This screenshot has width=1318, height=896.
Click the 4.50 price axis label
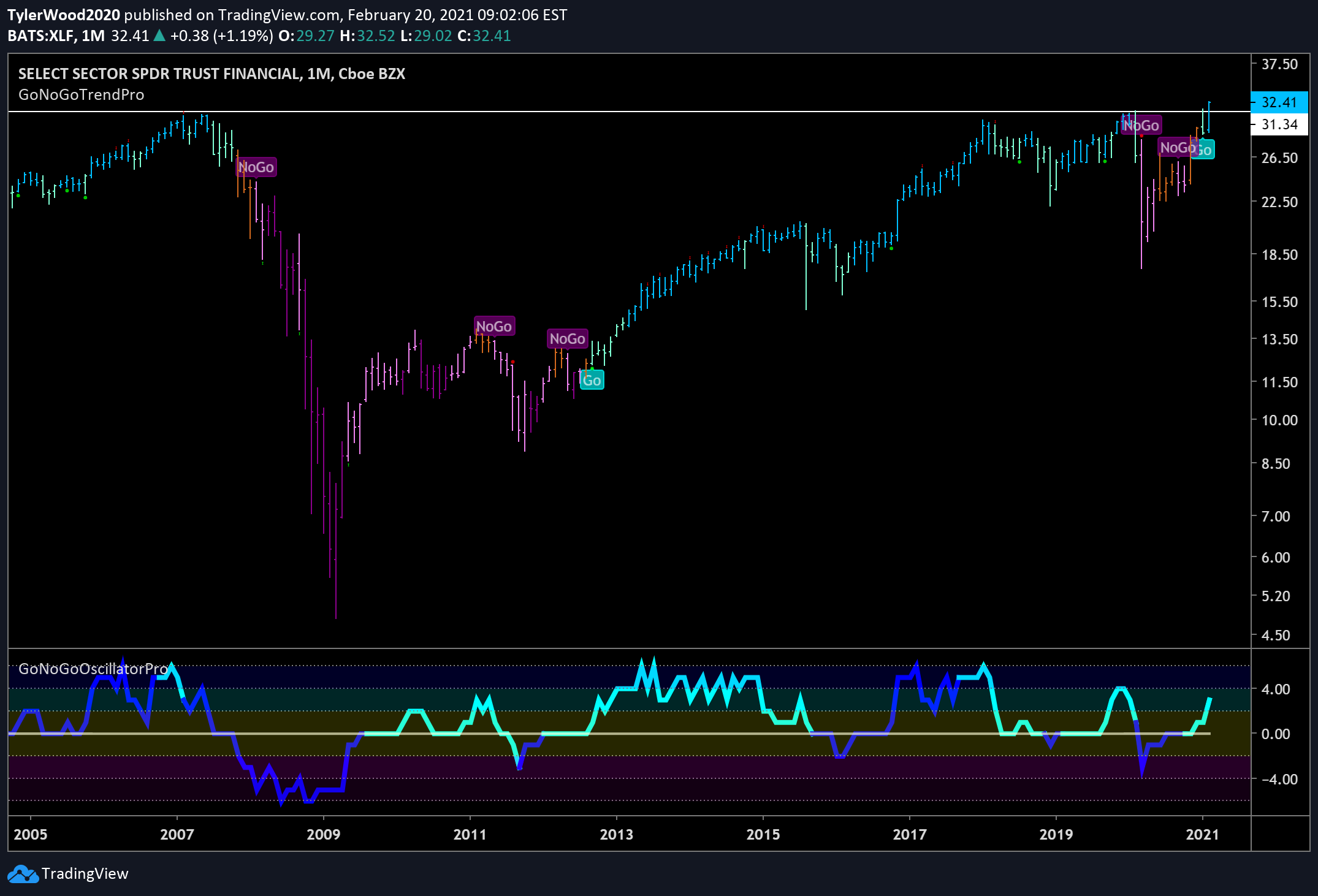(x=1276, y=635)
